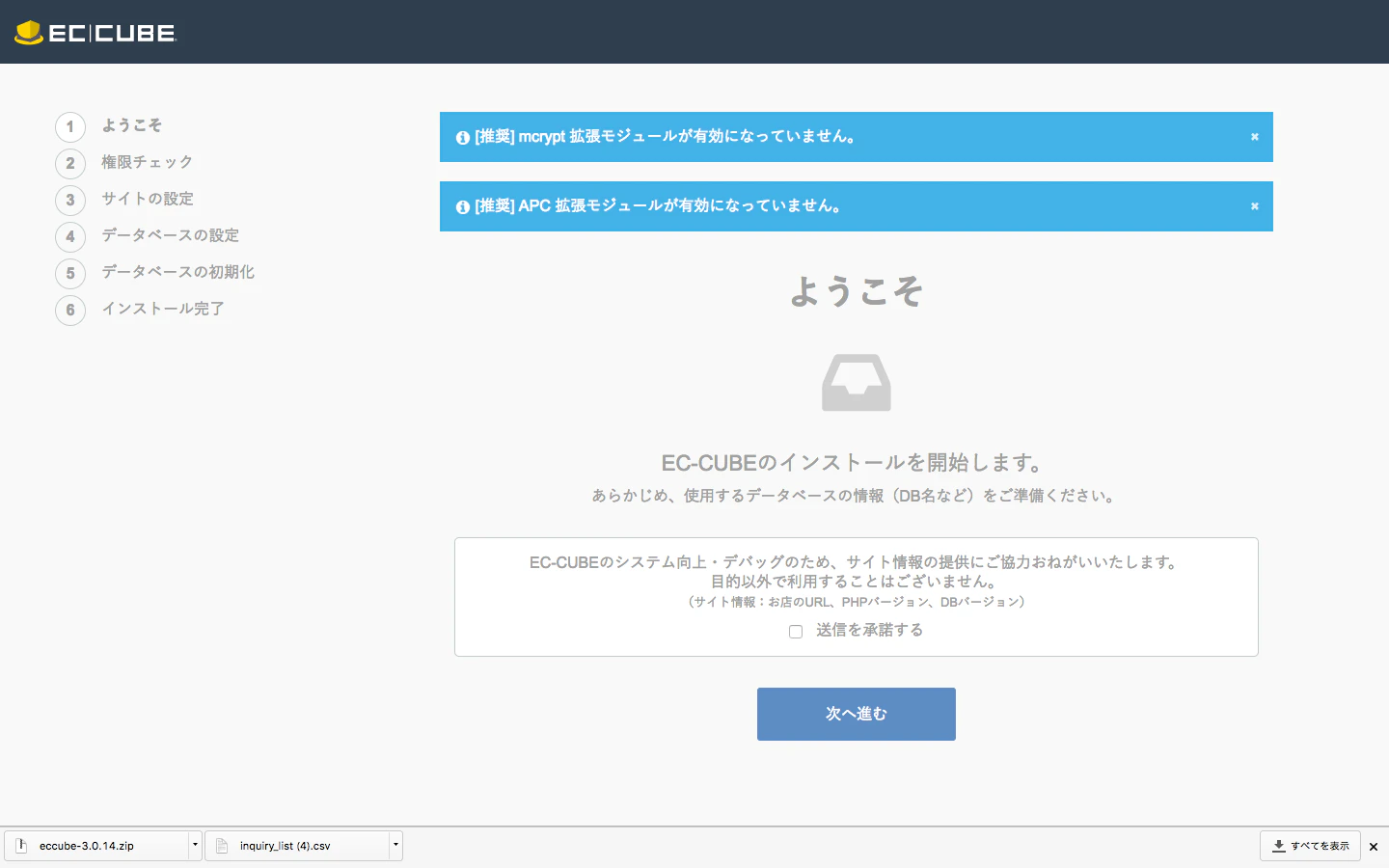
Task: Select step 6 circle インストール完了
Action: pos(70,311)
